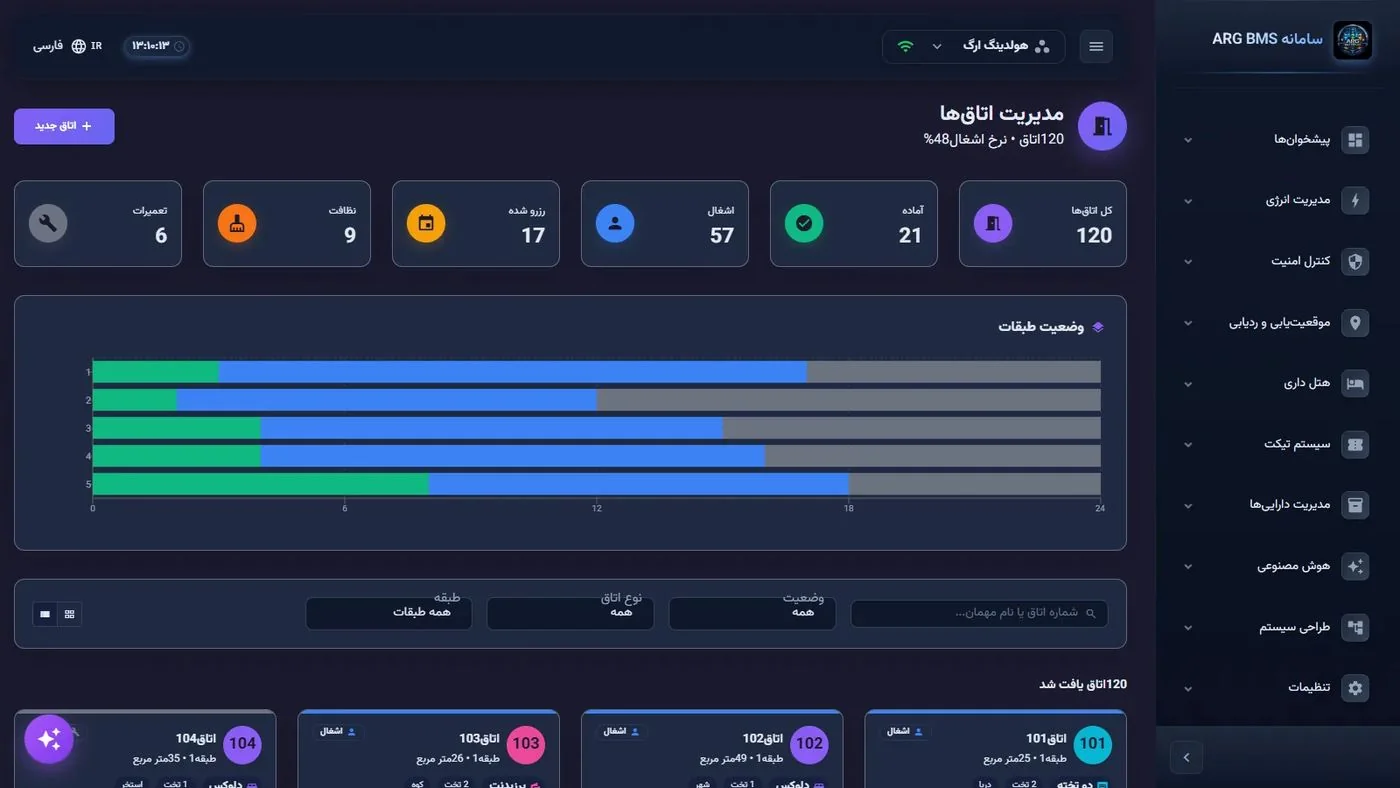Click the orange broom icon on نظافت card
The image size is (1400, 788).
pyautogui.click(x=237, y=224)
